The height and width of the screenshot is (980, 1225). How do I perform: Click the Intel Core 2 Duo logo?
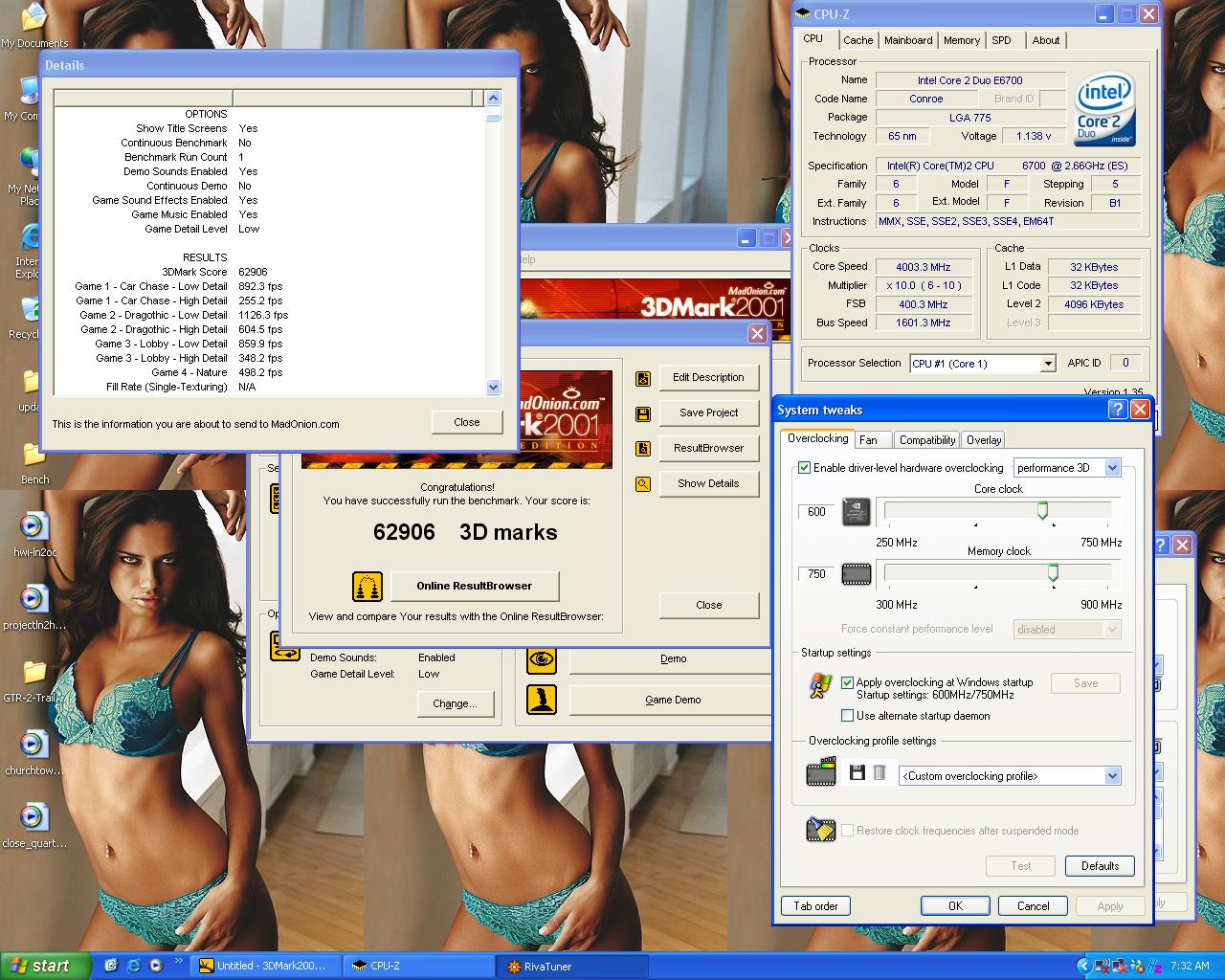tap(1104, 108)
